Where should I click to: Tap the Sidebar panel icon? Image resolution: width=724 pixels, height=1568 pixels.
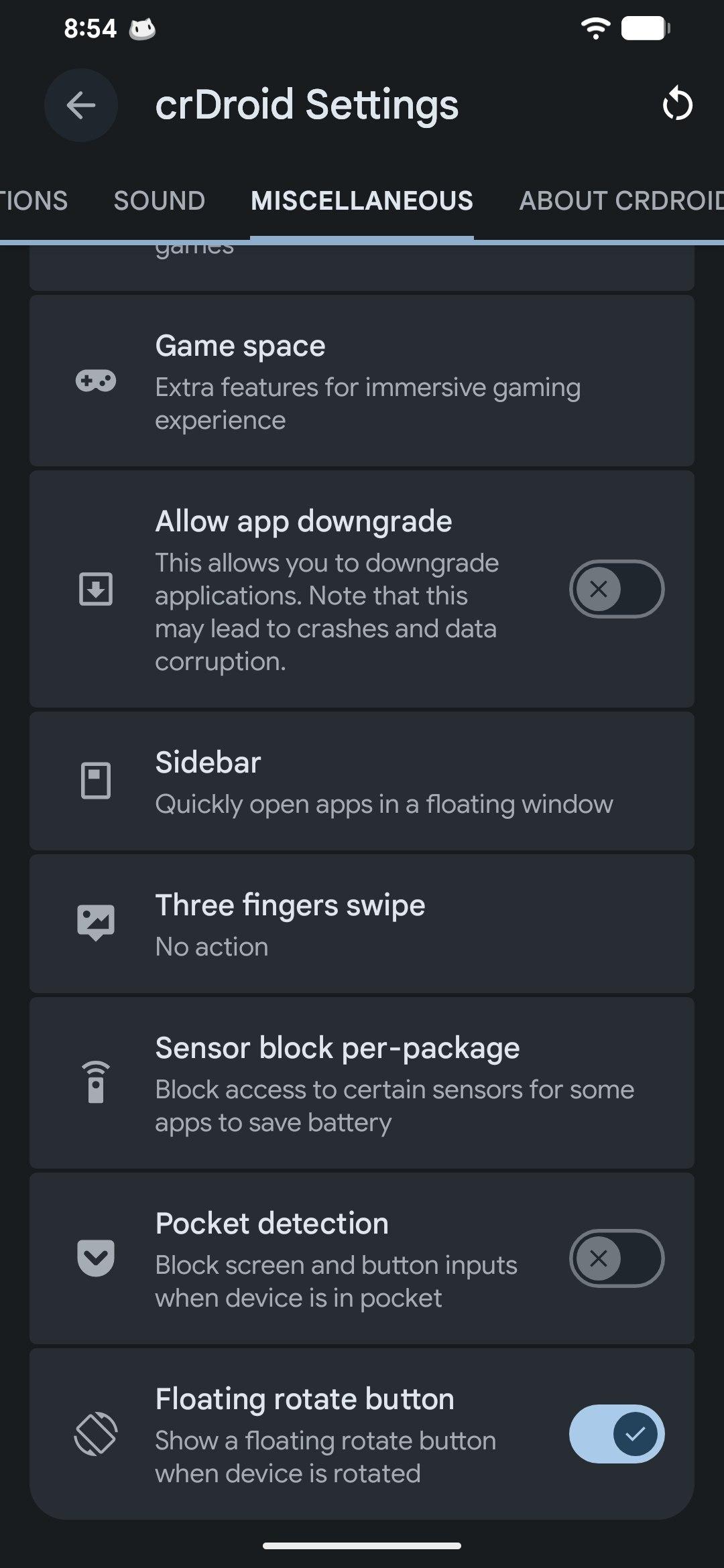96,781
